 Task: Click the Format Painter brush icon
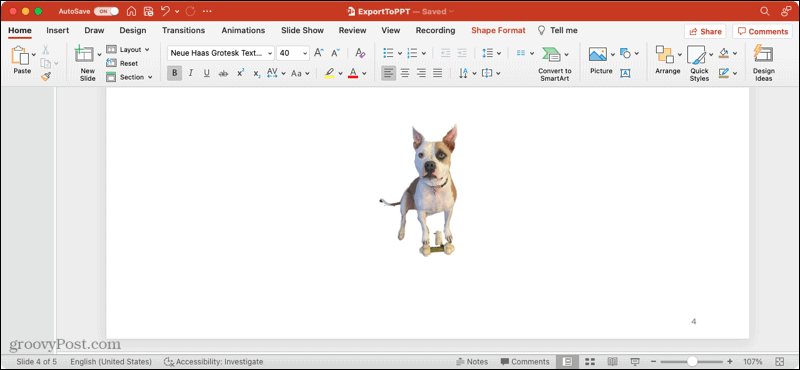[x=45, y=77]
